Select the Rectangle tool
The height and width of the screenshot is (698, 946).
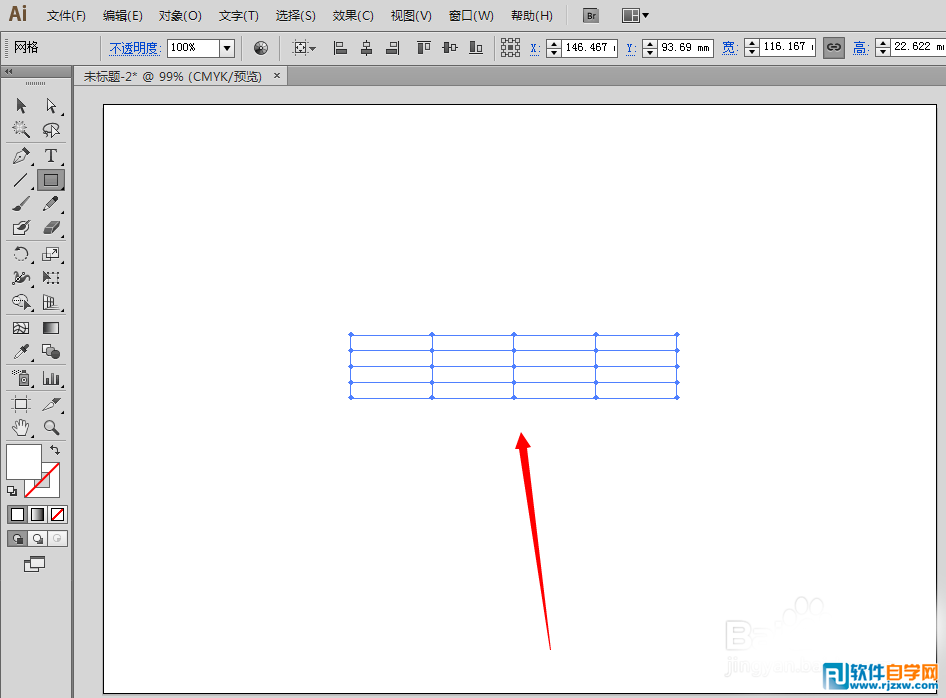(x=51, y=180)
